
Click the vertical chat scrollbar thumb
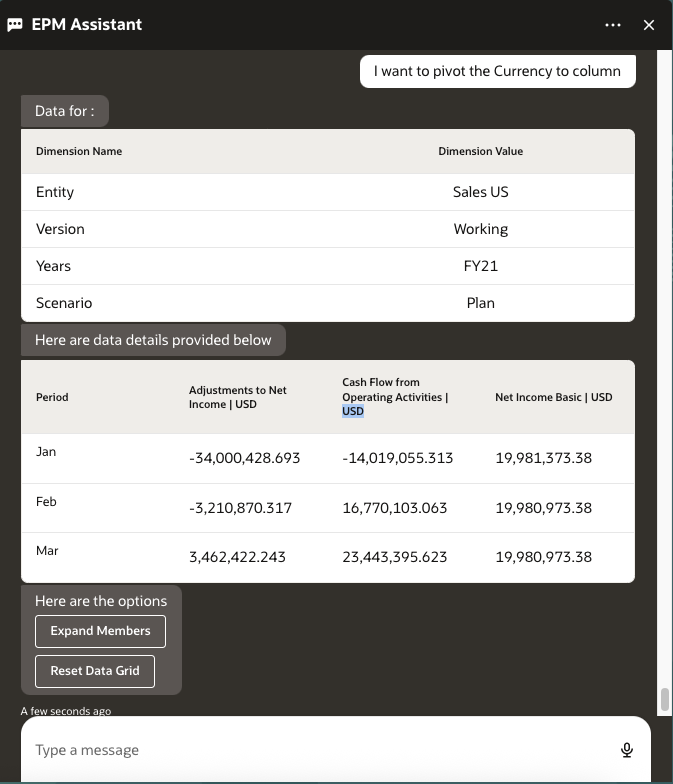point(663,699)
